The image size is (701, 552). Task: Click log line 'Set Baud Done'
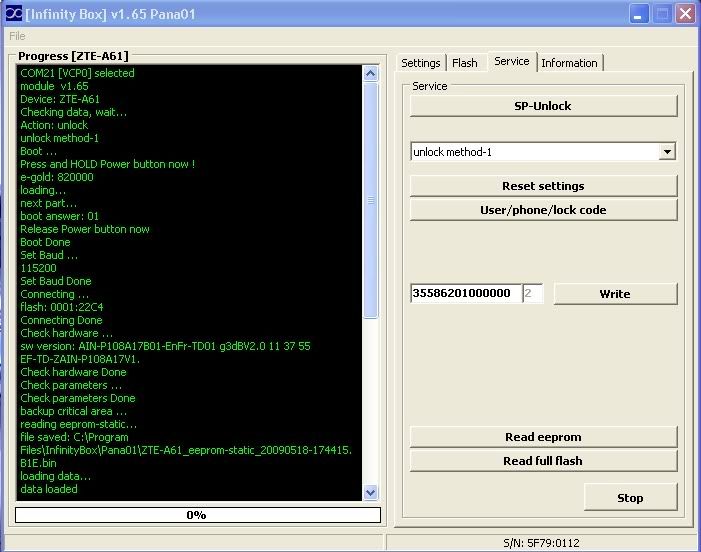pyautogui.click(x=55, y=281)
